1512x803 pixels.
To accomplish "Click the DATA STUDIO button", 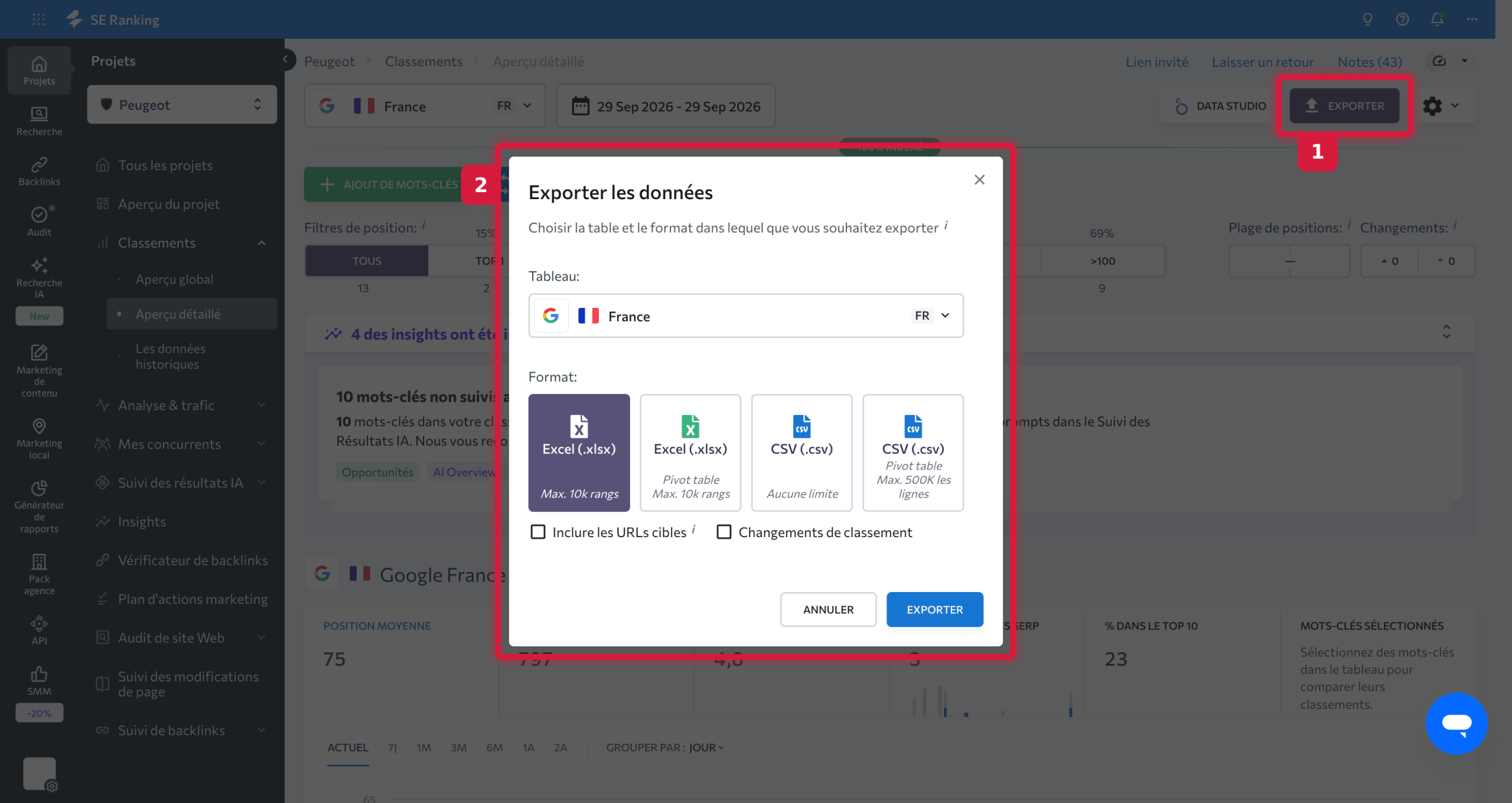I will click(1220, 106).
